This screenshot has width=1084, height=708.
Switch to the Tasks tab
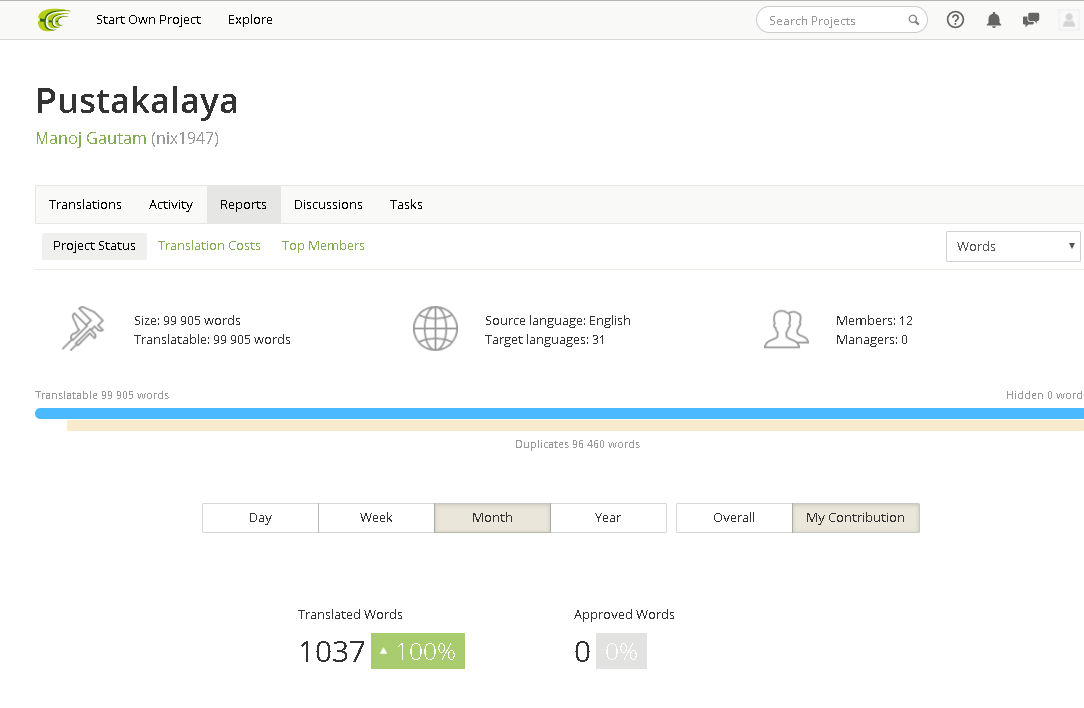406,205
